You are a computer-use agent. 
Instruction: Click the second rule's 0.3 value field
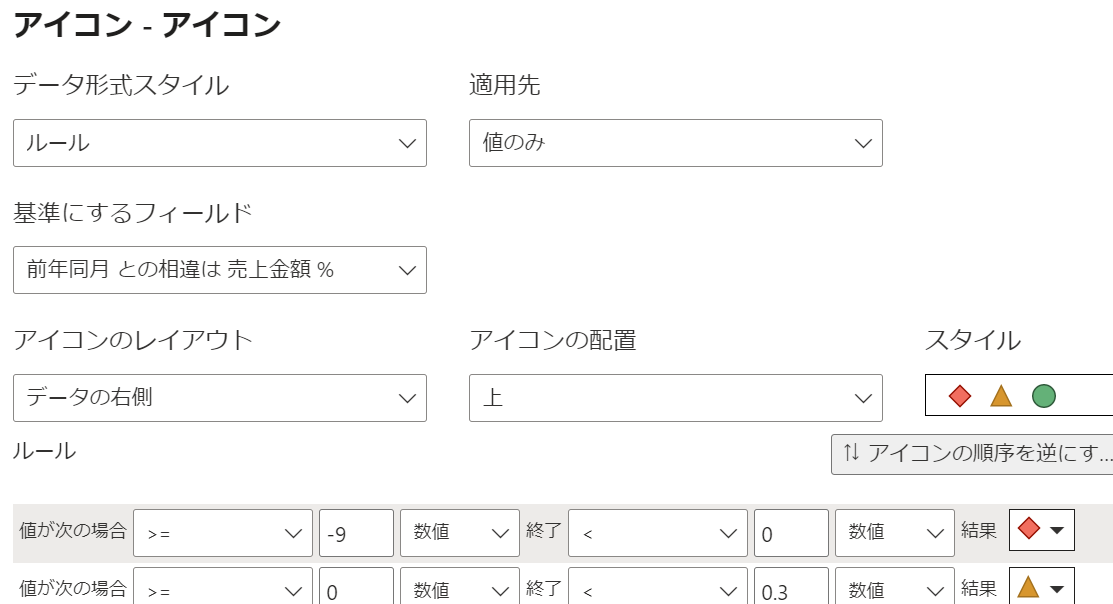coord(791,590)
